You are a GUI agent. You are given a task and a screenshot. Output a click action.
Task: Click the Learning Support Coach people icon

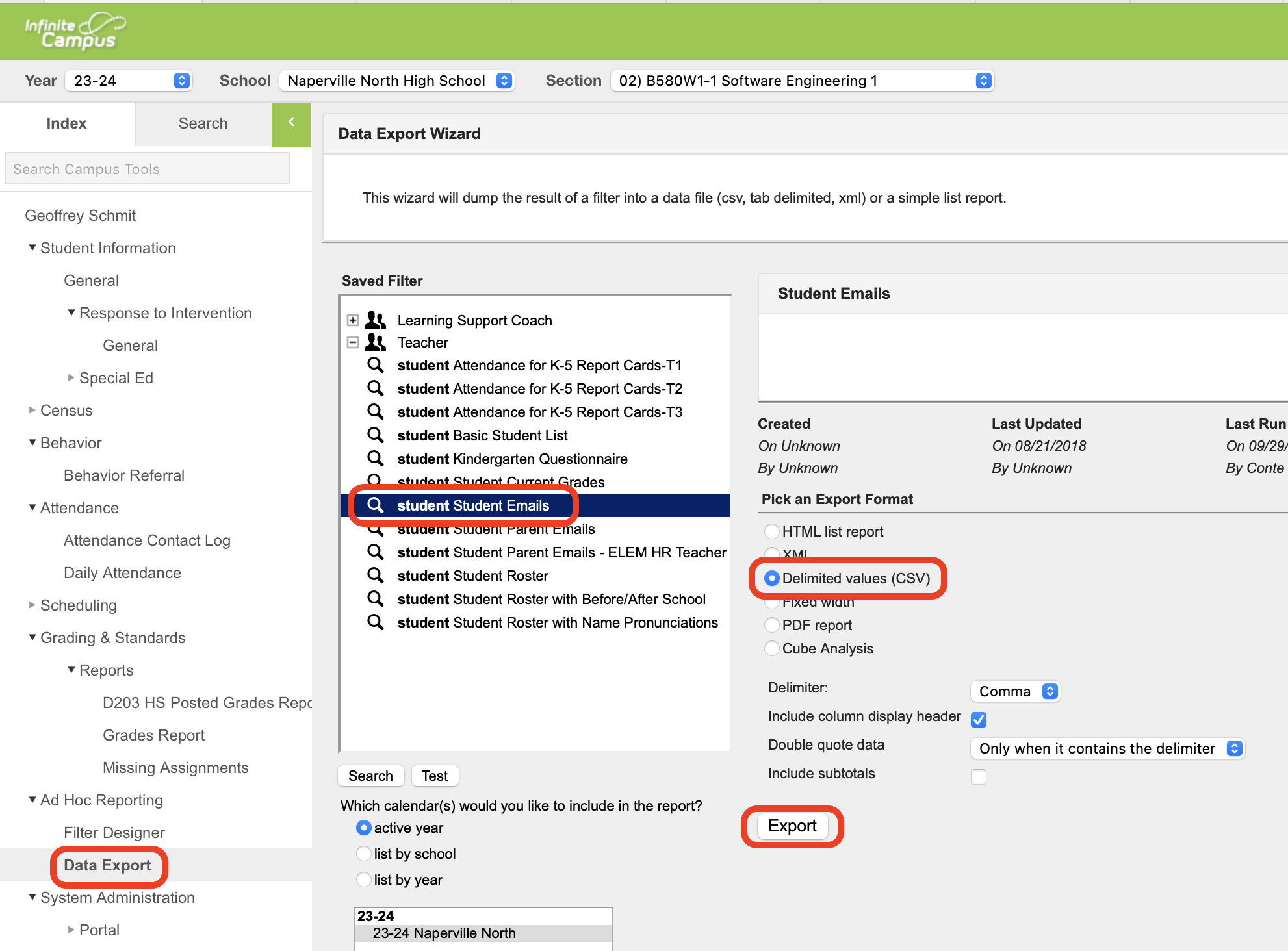pyautogui.click(x=375, y=320)
